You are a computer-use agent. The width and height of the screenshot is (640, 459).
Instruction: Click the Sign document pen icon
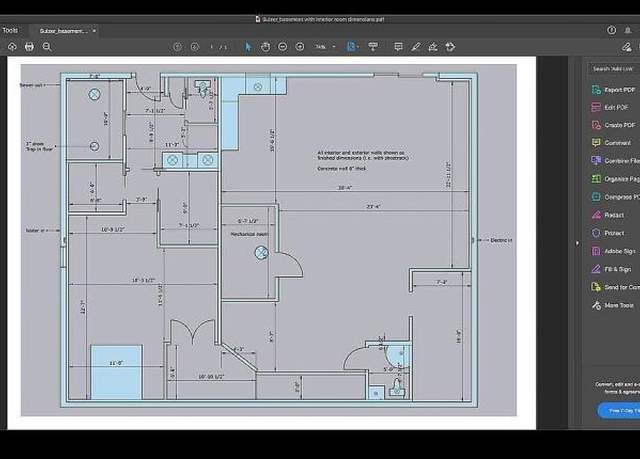[x=433, y=47]
